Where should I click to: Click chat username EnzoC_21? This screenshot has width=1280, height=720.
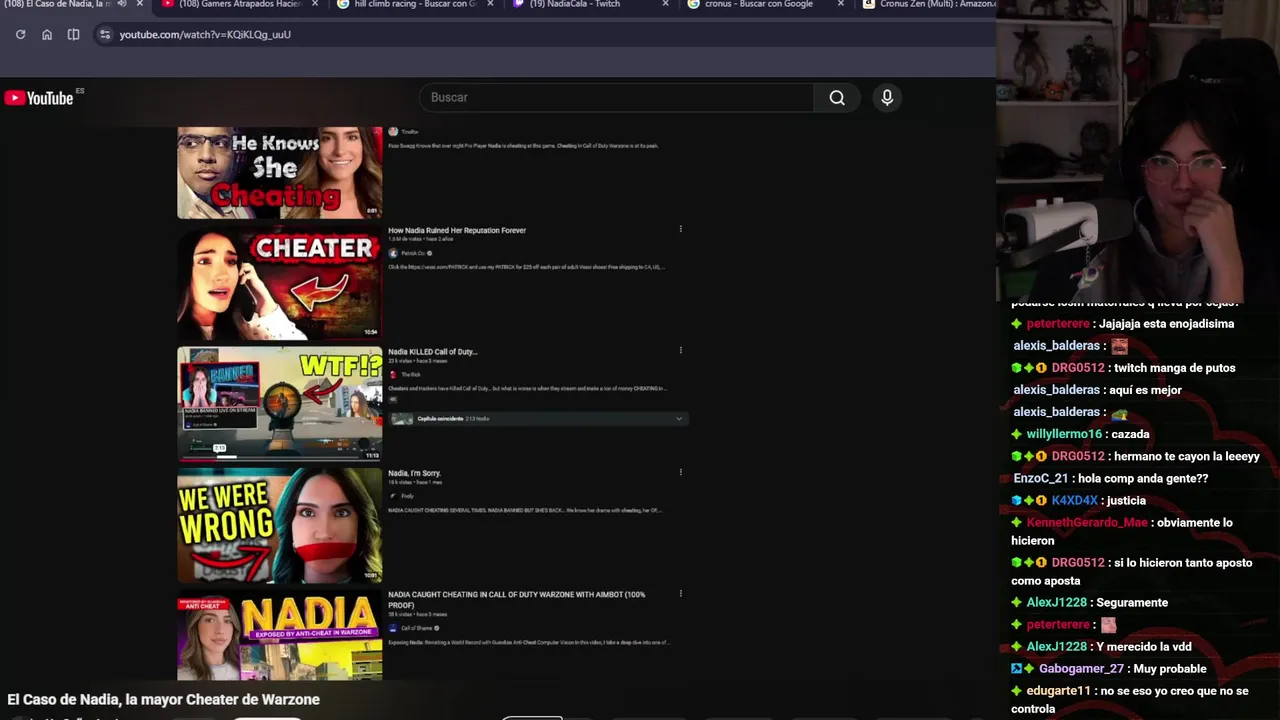[1041, 478]
